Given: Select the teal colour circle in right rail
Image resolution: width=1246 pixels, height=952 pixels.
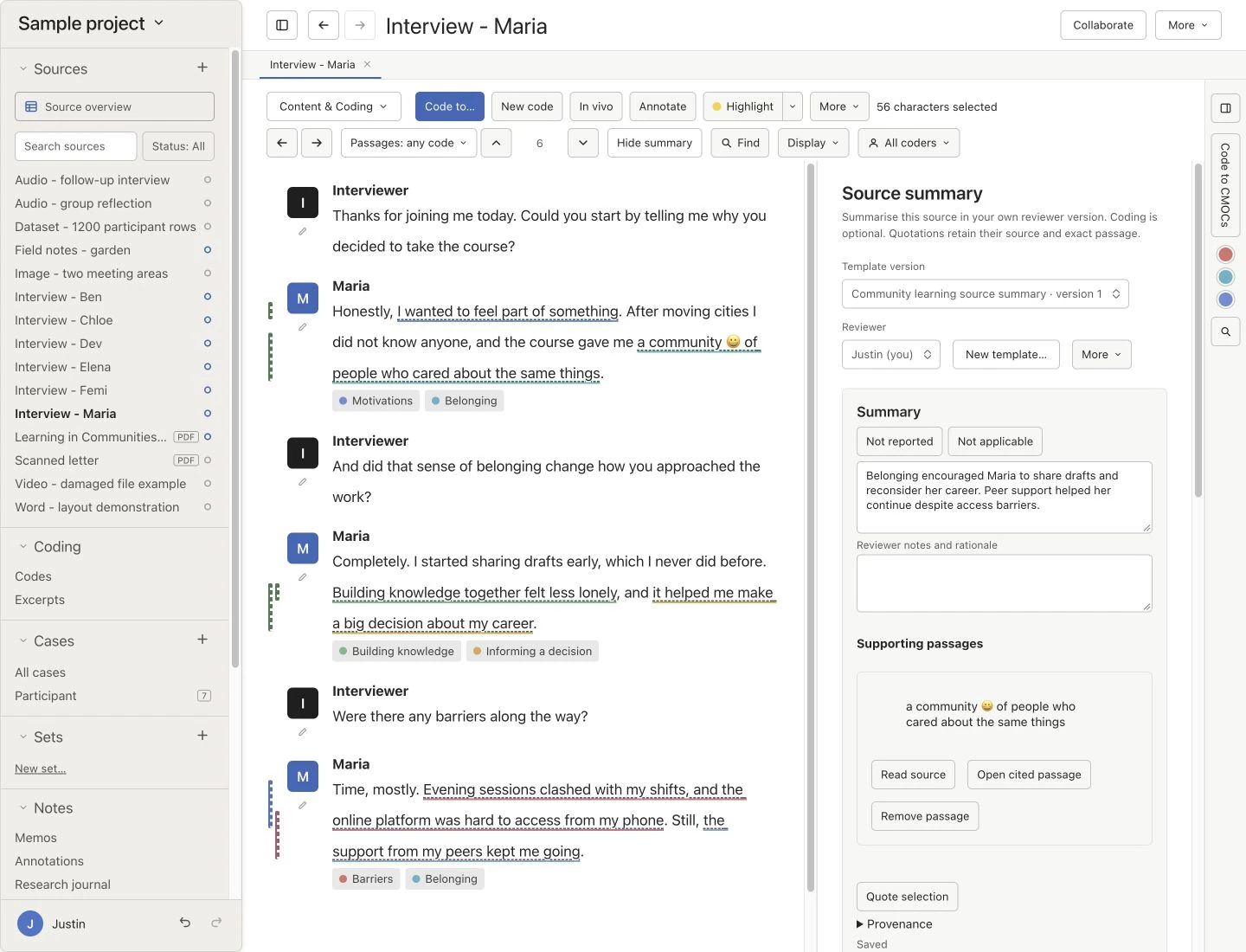Looking at the screenshot, I should (x=1225, y=277).
